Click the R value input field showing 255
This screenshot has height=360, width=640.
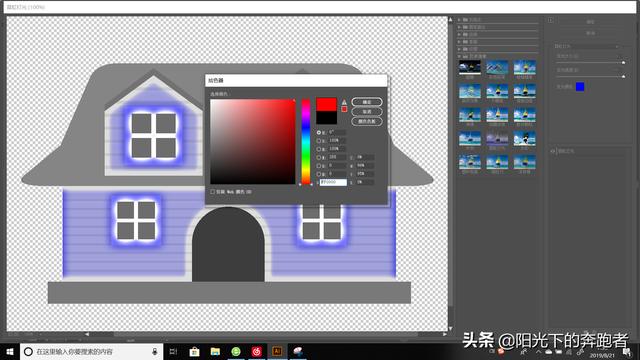point(336,157)
